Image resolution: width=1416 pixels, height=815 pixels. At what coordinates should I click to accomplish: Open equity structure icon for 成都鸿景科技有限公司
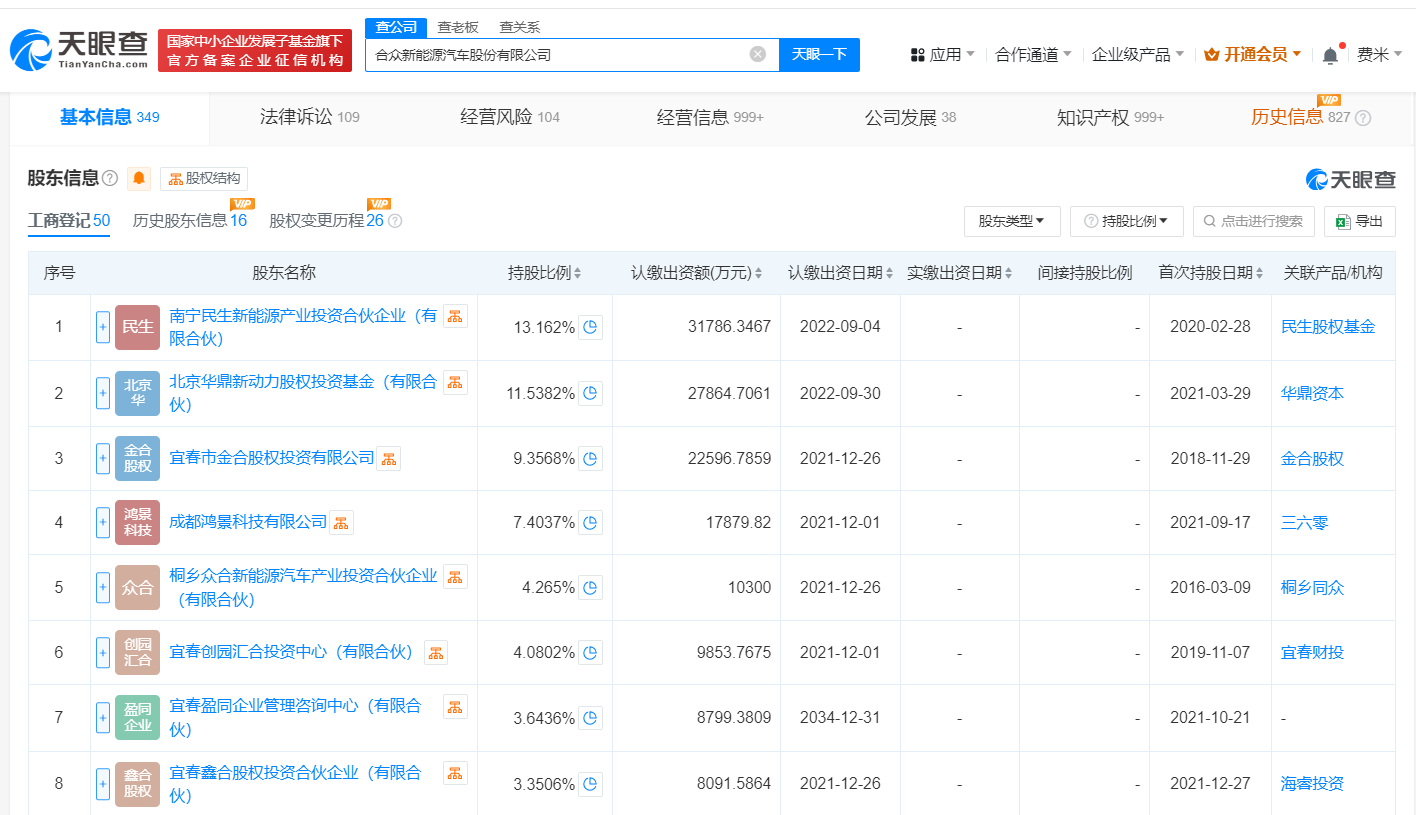341,522
